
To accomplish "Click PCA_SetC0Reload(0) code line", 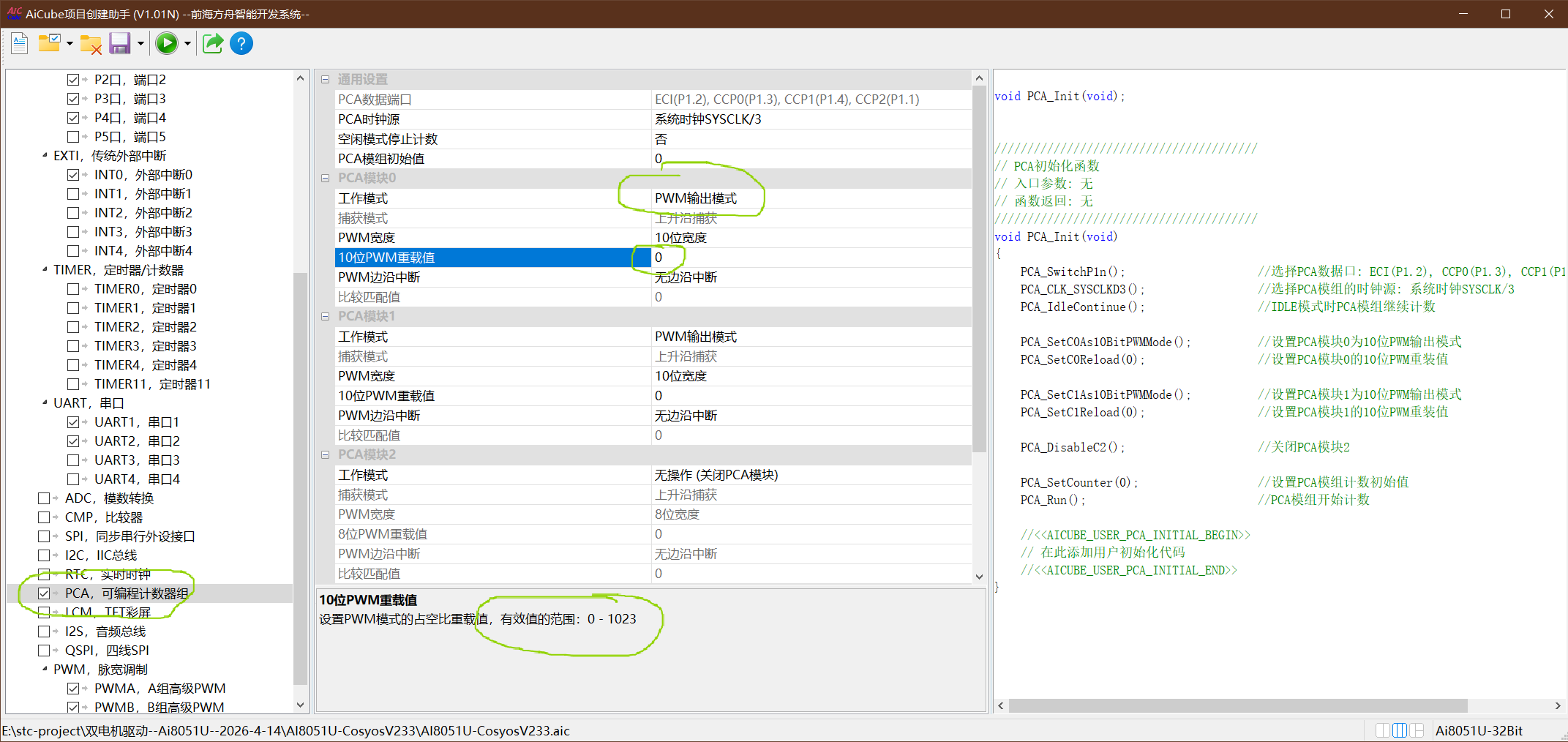I will tap(1082, 359).
